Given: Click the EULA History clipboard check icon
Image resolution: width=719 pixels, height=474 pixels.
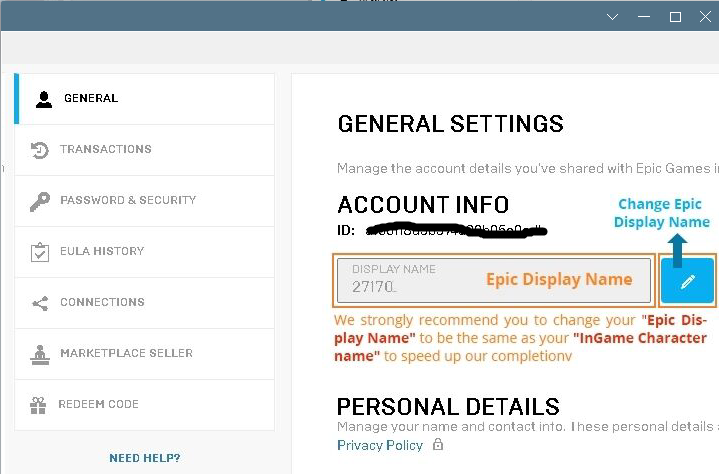Looking at the screenshot, I should (x=40, y=252).
